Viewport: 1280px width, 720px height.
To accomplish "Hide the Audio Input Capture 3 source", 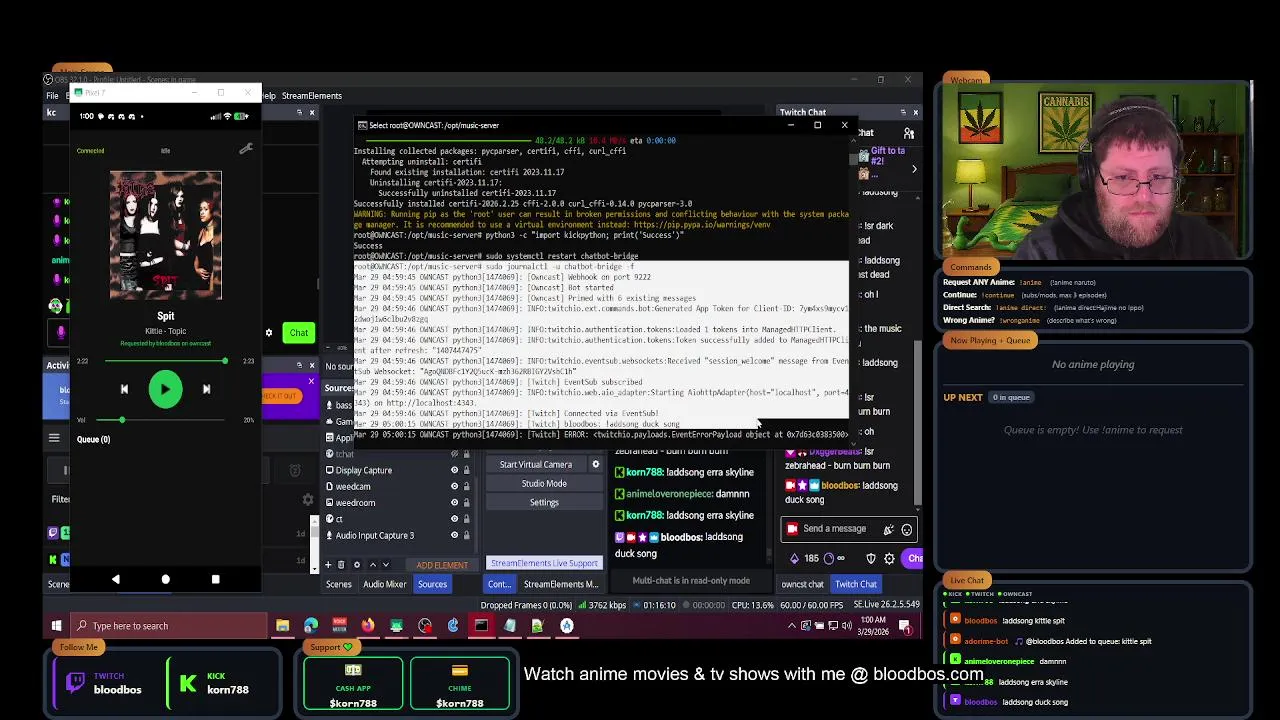I will (454, 535).
